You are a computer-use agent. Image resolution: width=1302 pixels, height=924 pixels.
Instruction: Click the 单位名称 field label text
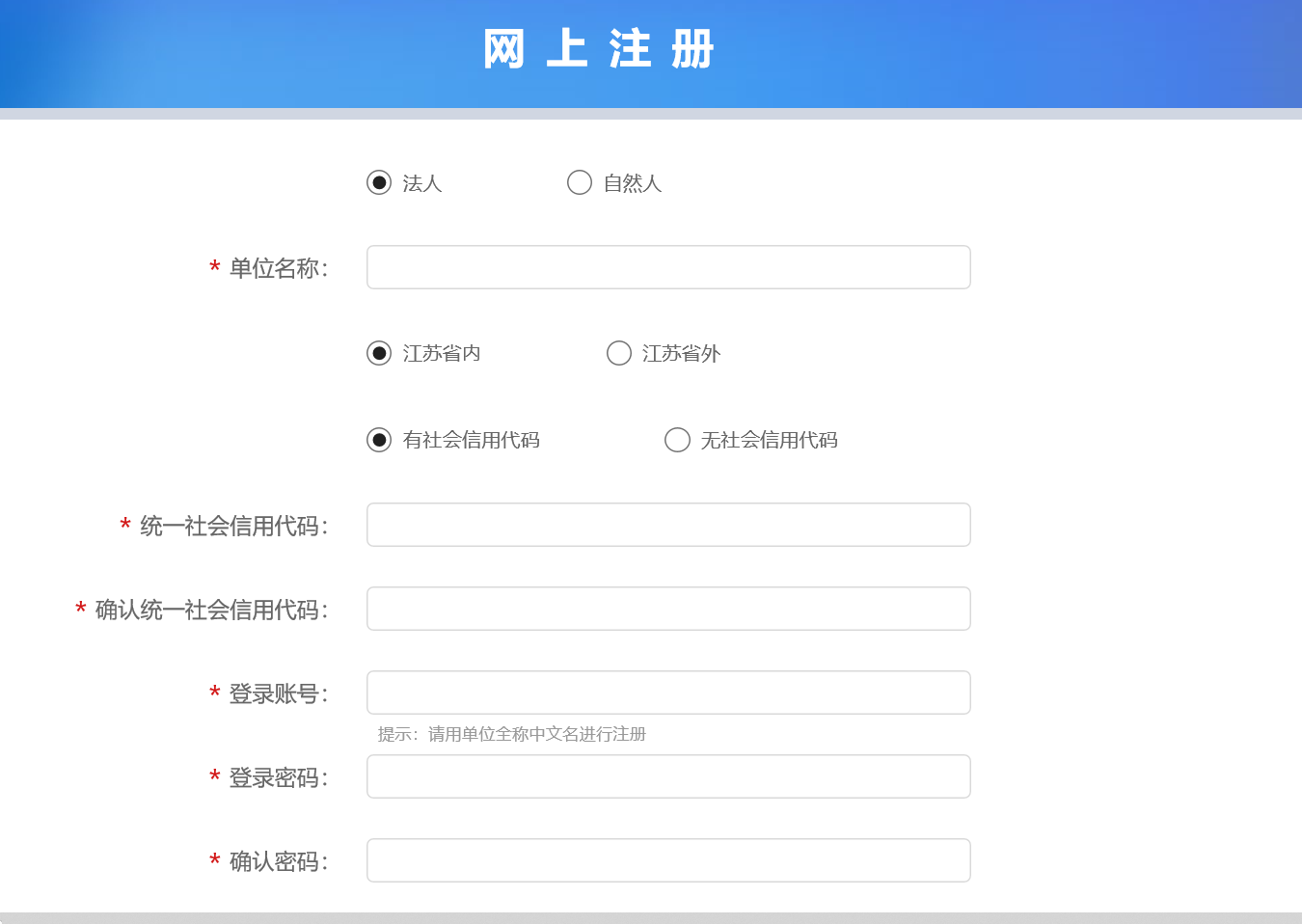278,268
